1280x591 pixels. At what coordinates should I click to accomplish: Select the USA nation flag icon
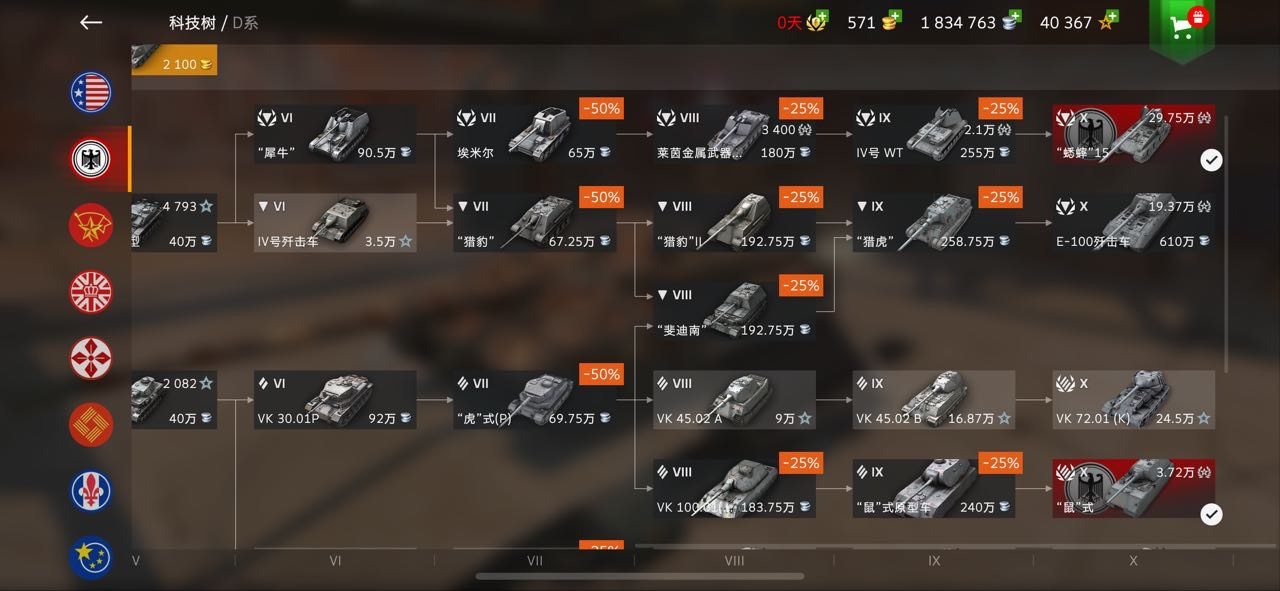point(91,92)
